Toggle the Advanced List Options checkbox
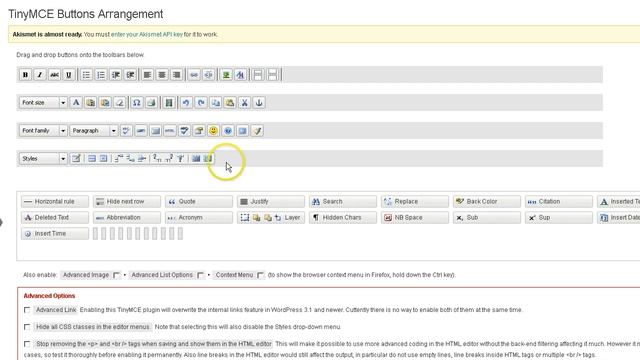The height and width of the screenshot is (360, 640). [x=200, y=275]
